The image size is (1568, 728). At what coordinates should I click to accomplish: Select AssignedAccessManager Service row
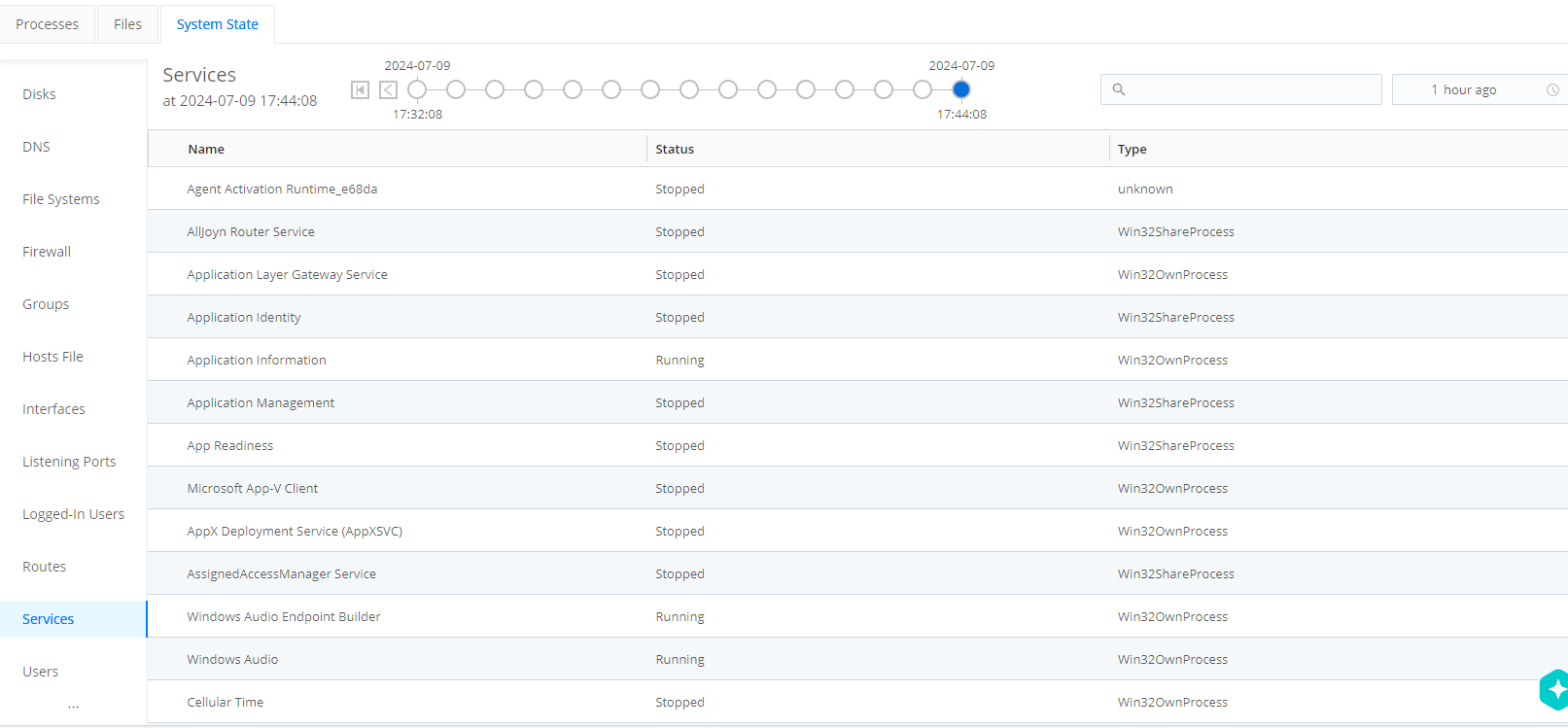pyautogui.click(x=857, y=573)
